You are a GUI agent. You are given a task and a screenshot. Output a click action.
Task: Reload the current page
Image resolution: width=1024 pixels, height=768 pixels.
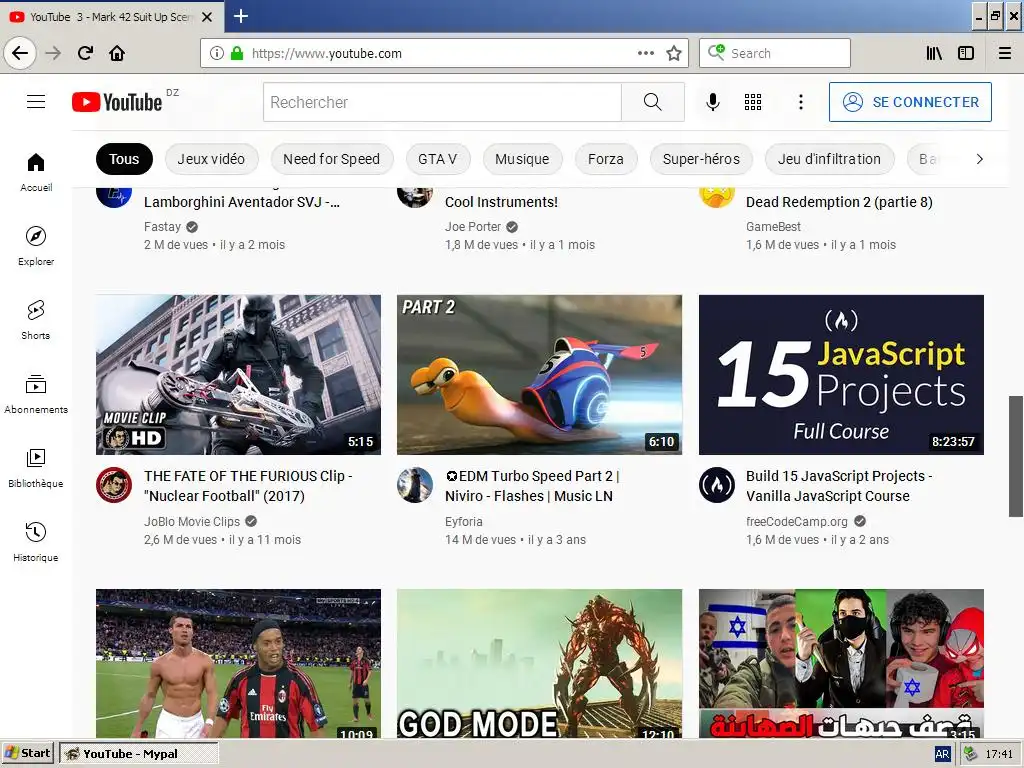click(85, 53)
